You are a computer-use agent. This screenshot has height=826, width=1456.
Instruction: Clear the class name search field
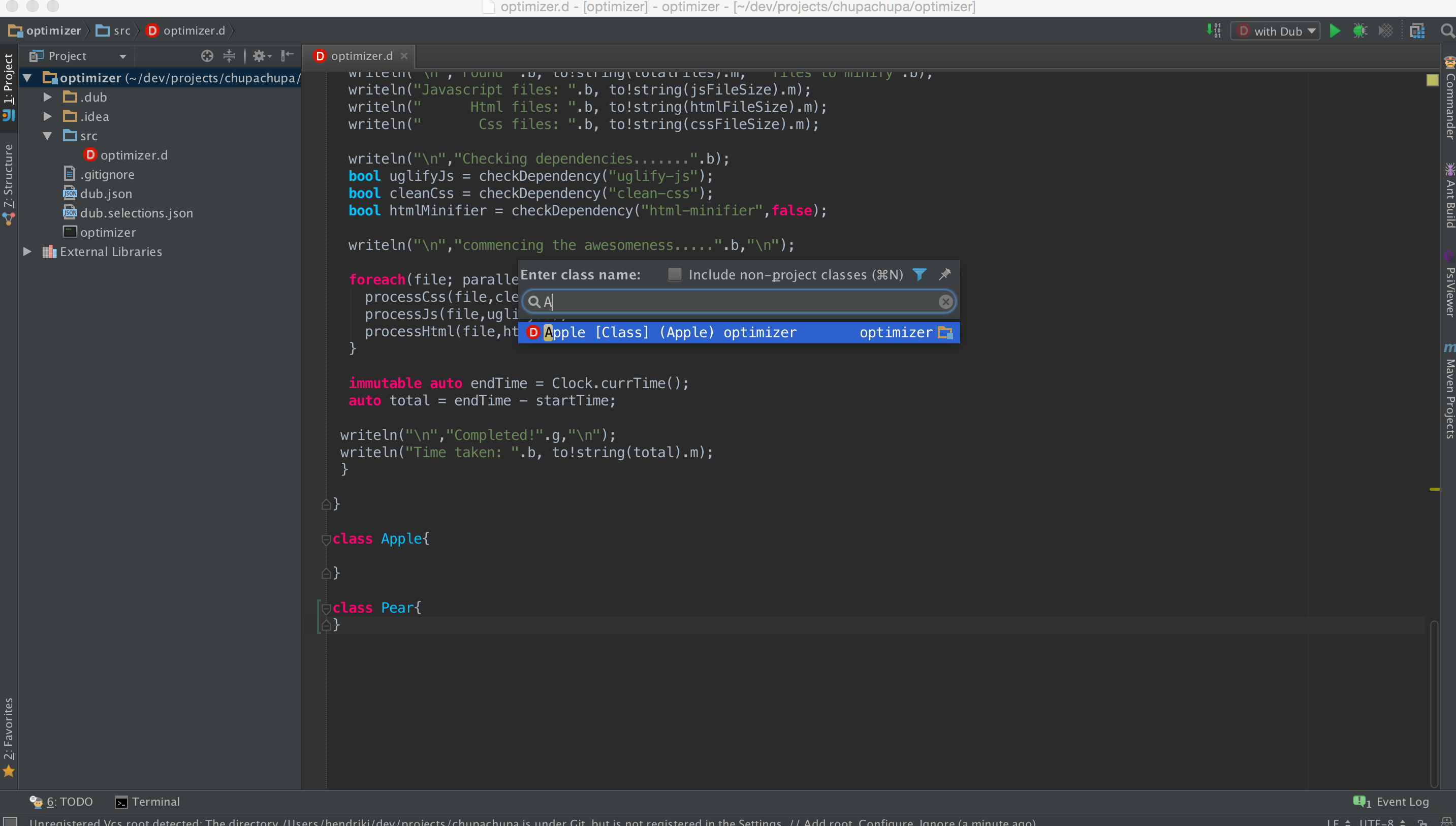[x=945, y=302]
